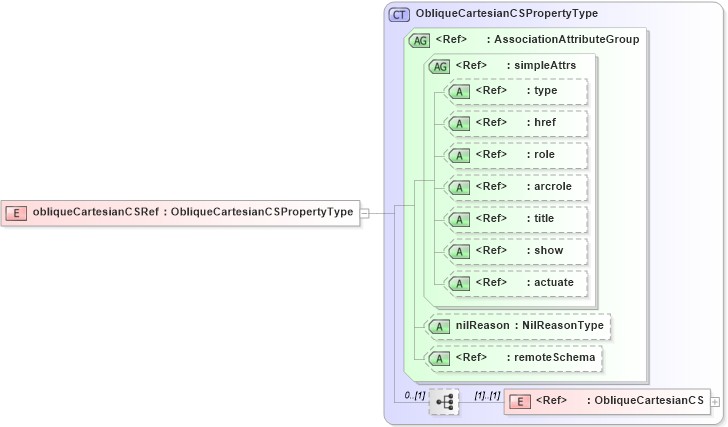Select the ': AssociationAttributeGroup' label
728x427 pixels.
click(563, 39)
